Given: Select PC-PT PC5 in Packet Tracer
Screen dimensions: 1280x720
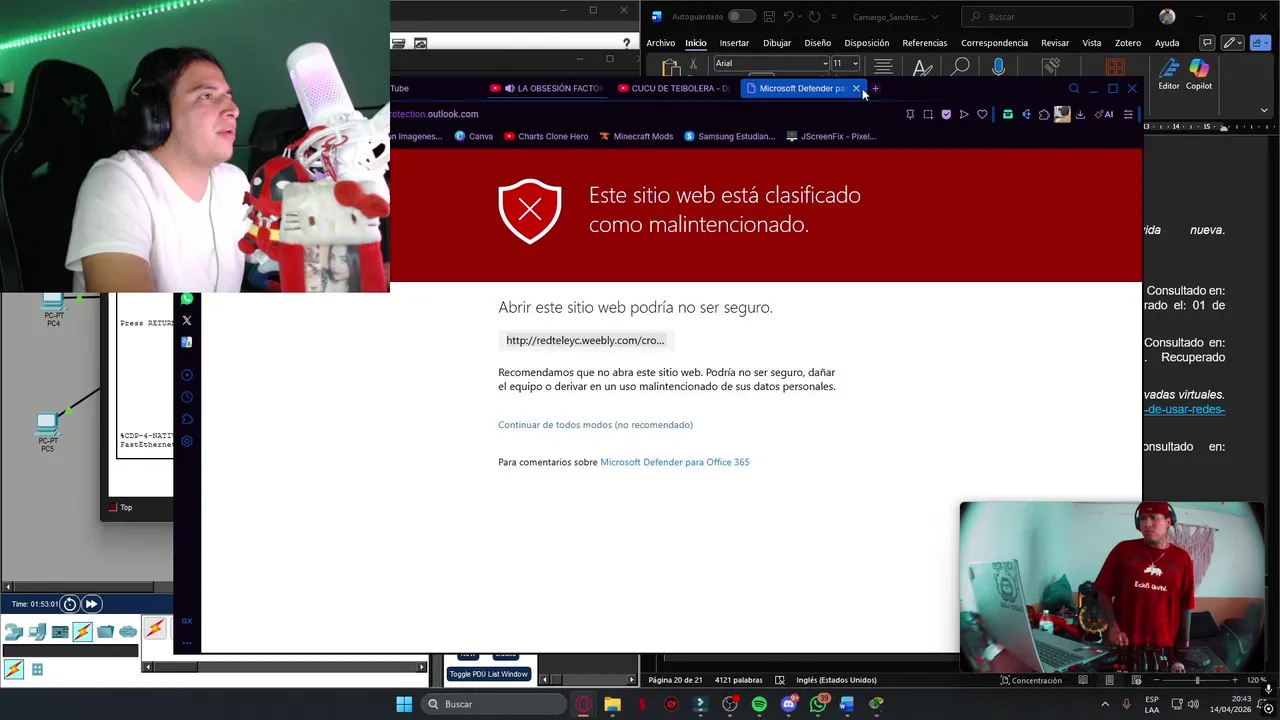Looking at the screenshot, I should point(47,432).
